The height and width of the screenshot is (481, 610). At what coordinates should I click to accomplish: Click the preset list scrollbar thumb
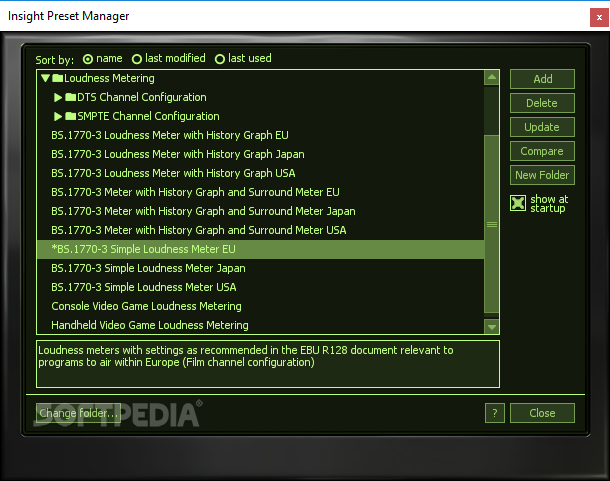[x=492, y=224]
